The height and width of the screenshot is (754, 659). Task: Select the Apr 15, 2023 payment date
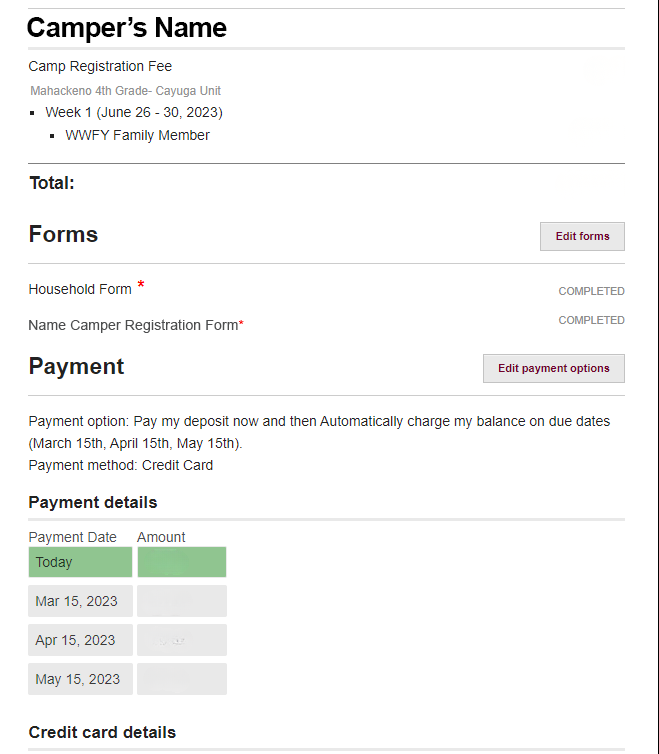click(80, 640)
